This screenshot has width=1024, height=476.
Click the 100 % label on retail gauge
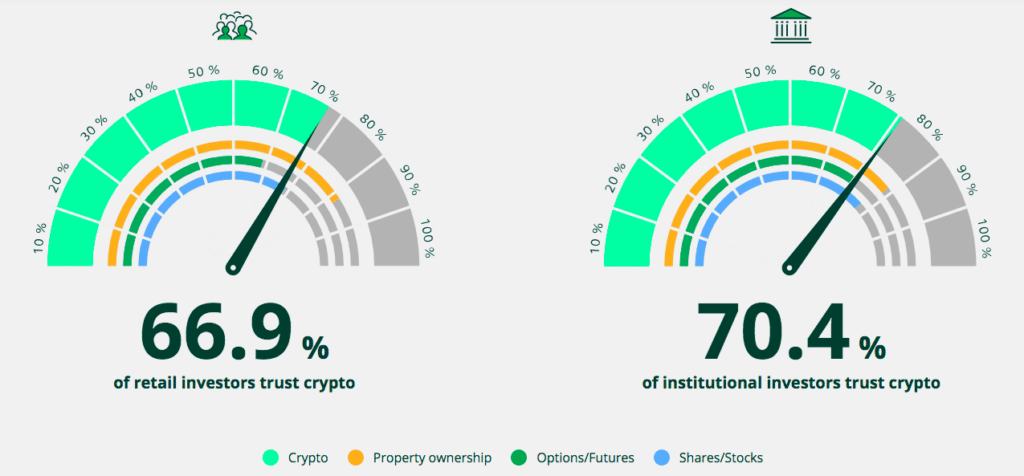click(429, 237)
